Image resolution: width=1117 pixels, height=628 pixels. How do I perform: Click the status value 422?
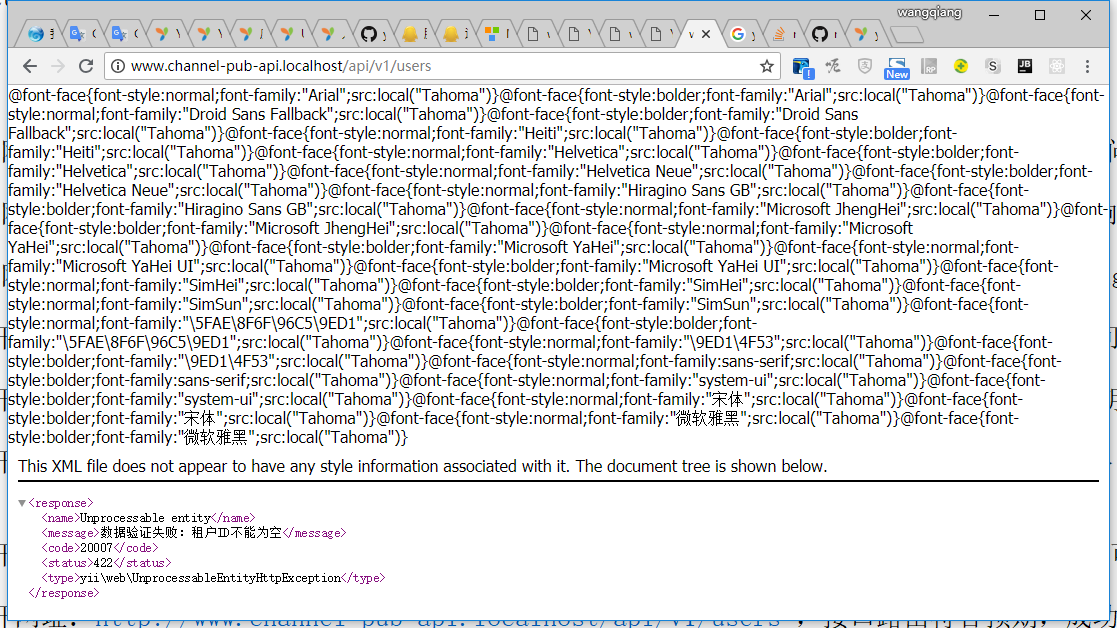pos(103,562)
